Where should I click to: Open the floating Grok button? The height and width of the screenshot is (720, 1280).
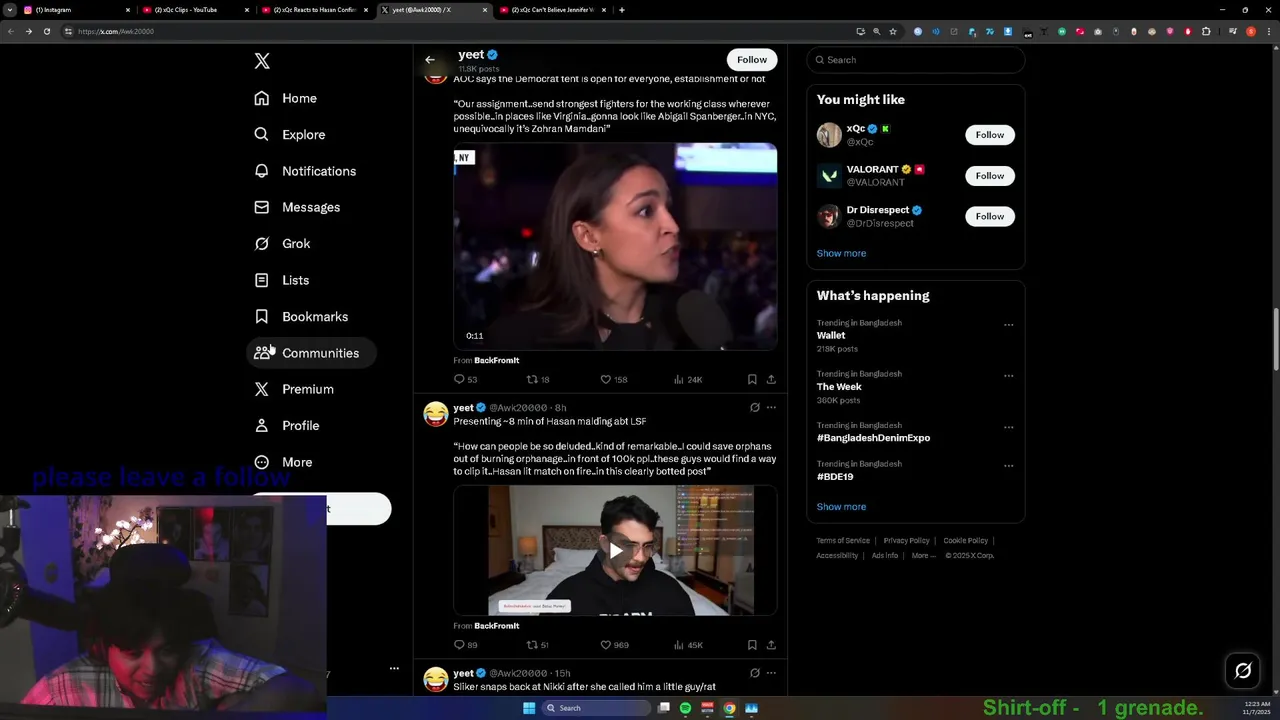(x=1243, y=671)
